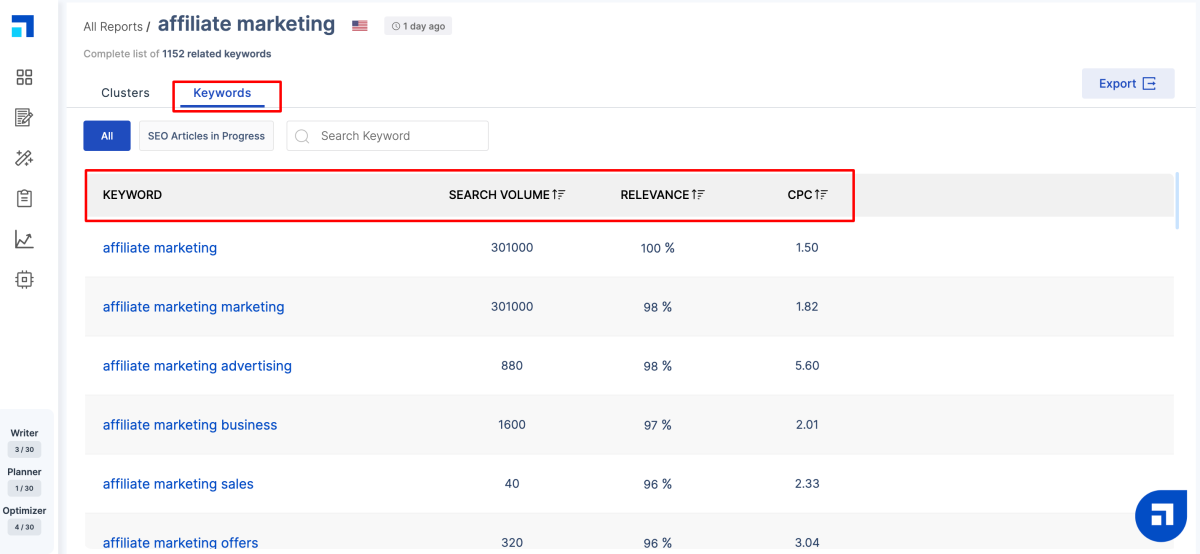Open the analytics chart icon
This screenshot has width=1200, height=554.
pos(25,240)
